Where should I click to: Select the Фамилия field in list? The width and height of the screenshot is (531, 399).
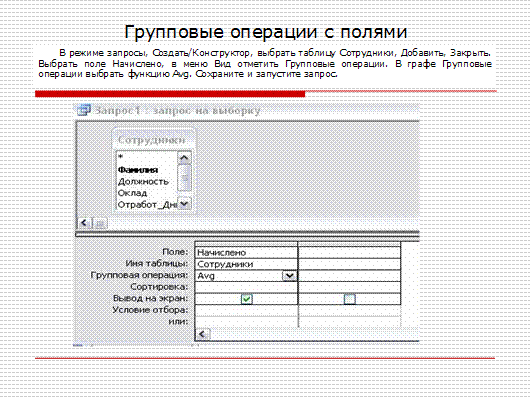coord(138,170)
